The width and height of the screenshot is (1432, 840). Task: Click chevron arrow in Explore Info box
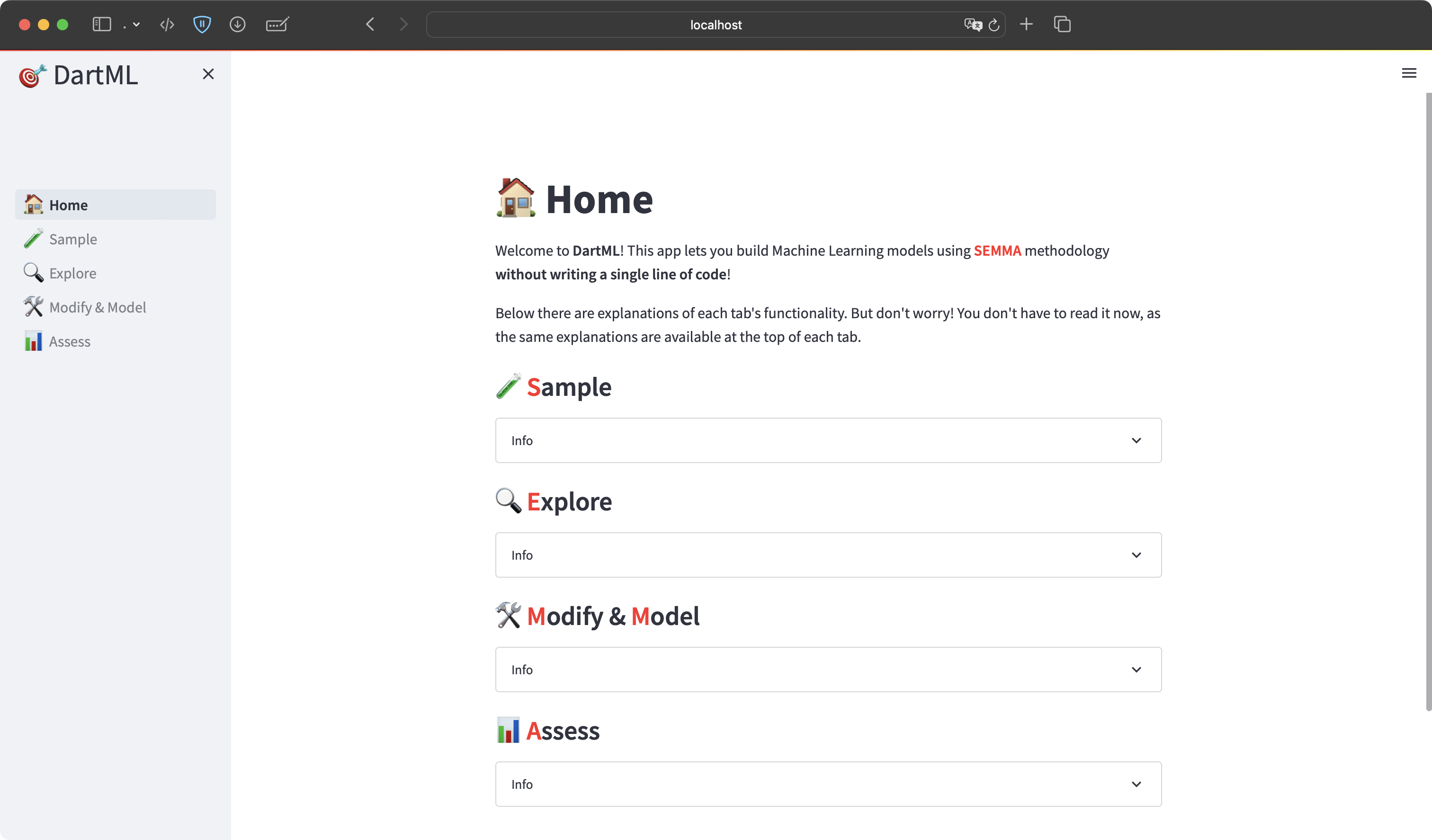[x=1136, y=554]
